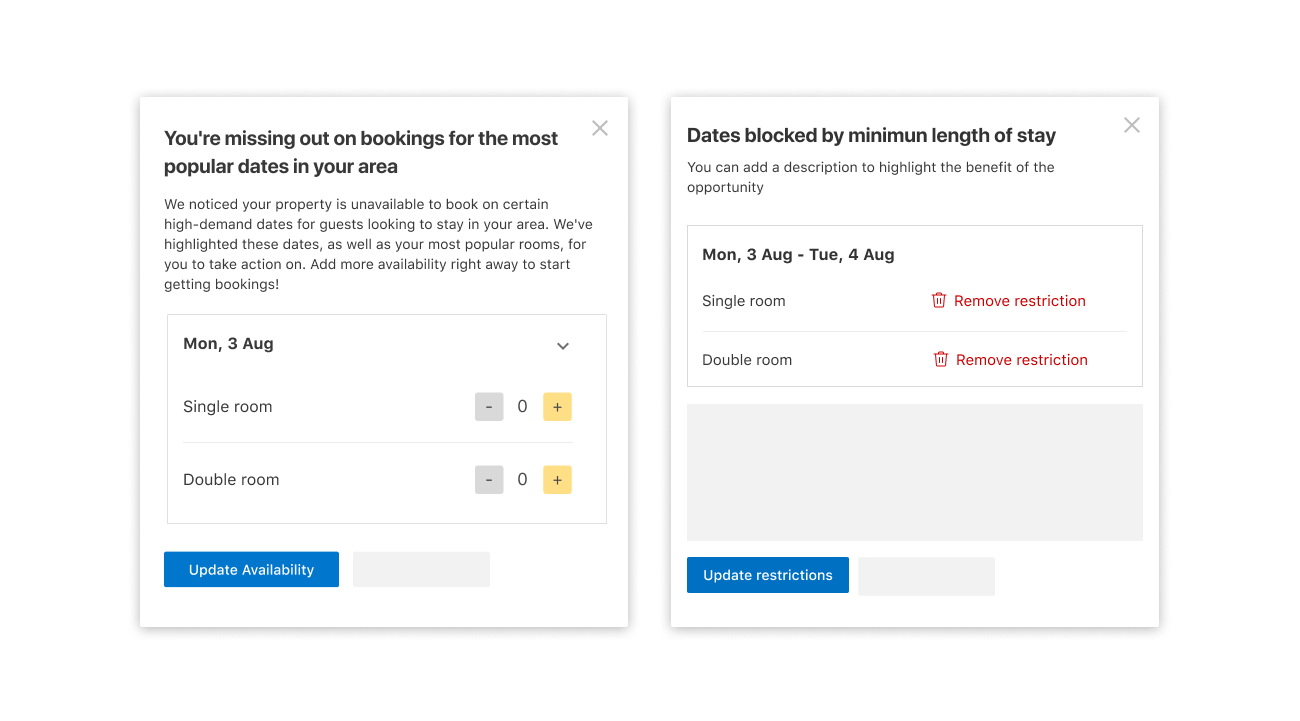Viewport: 1300px width, 721px height.
Task: Select Remove restriction text for Single room
Action: pos(1020,301)
